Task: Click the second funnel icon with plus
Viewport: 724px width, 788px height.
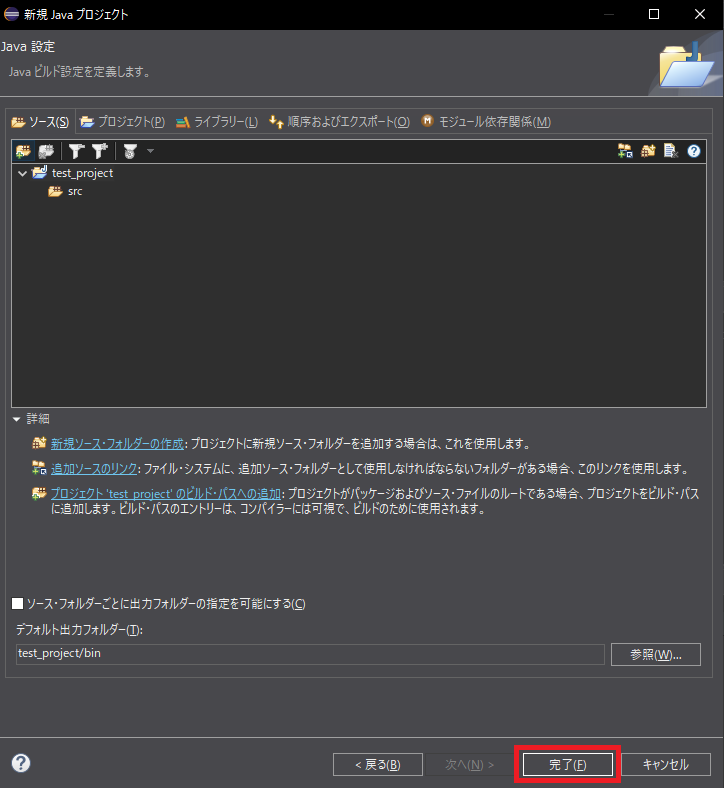Action: pos(99,151)
